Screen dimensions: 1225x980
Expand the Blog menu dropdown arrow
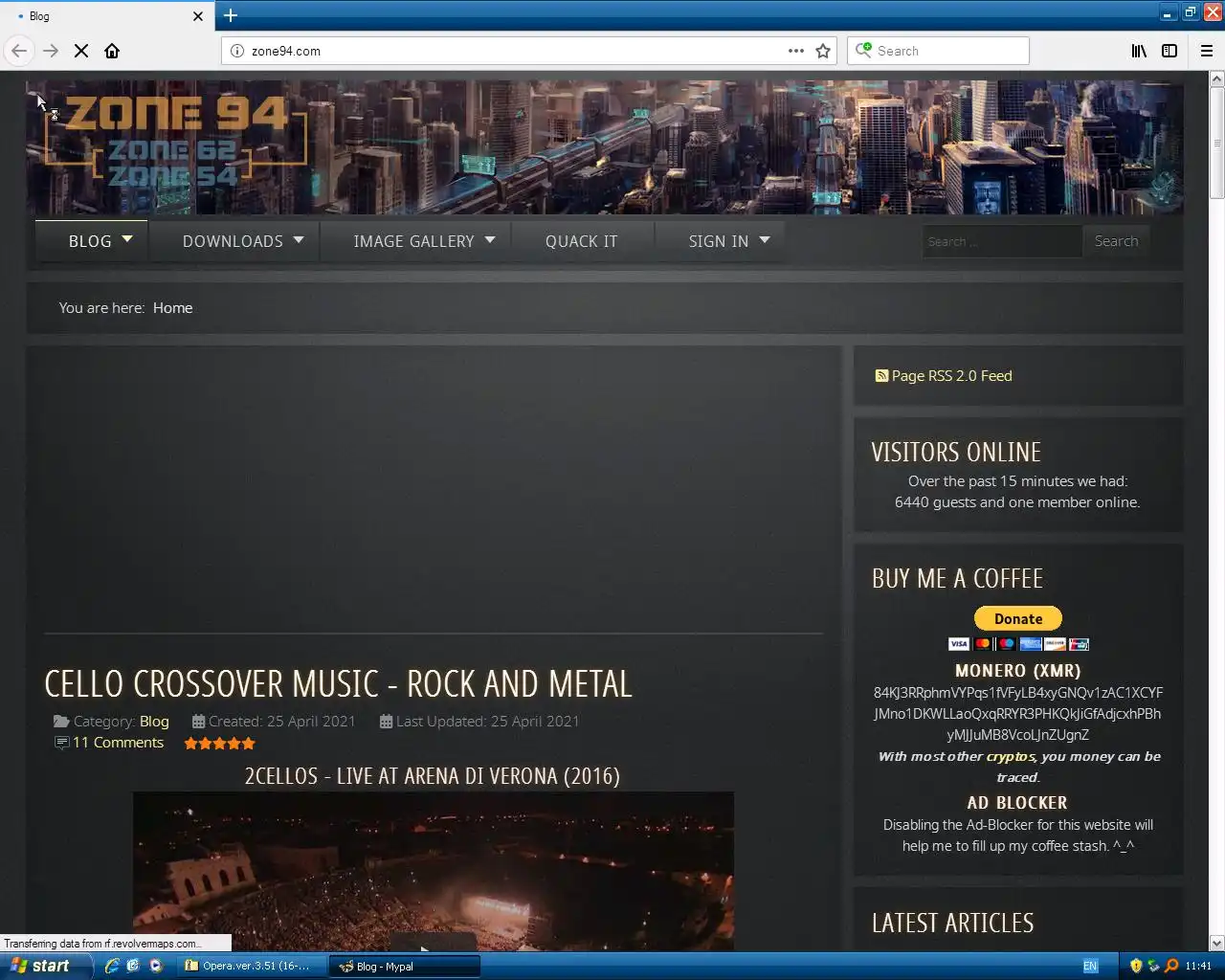pos(127,239)
